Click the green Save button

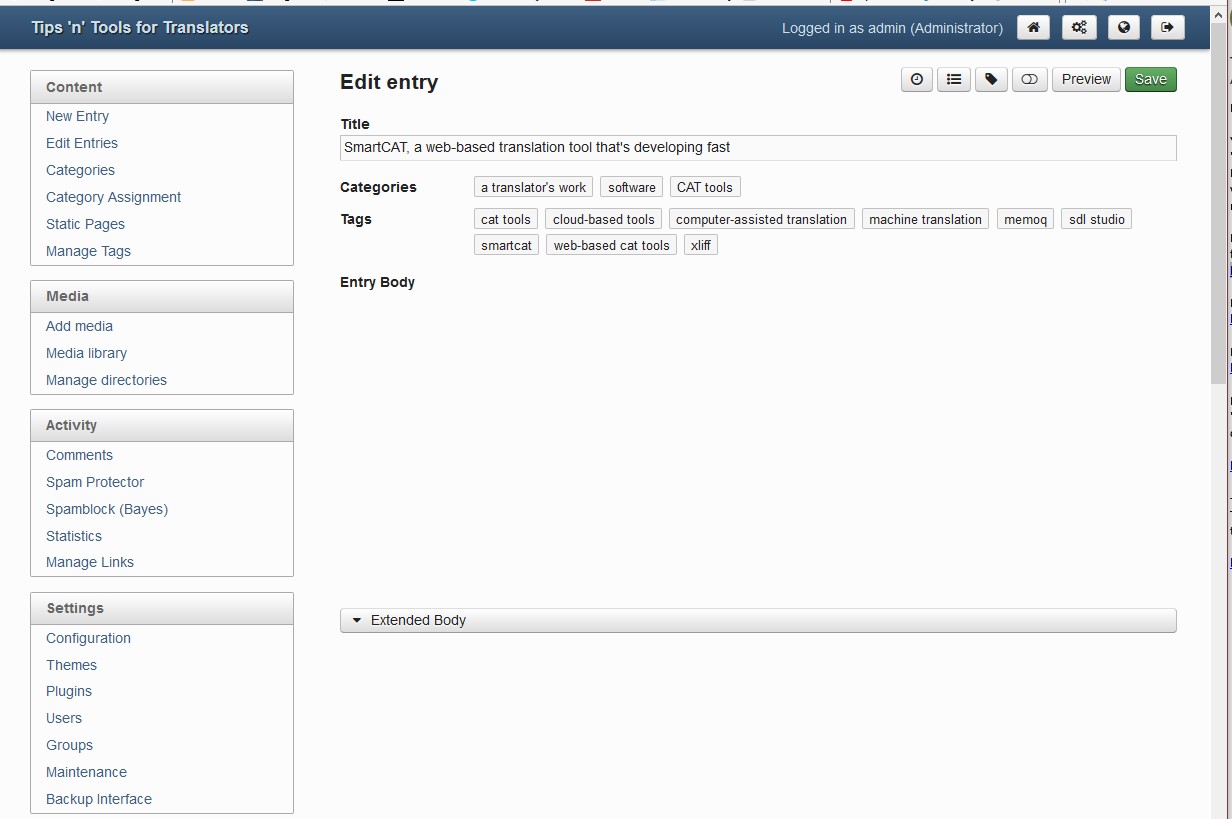point(1150,79)
